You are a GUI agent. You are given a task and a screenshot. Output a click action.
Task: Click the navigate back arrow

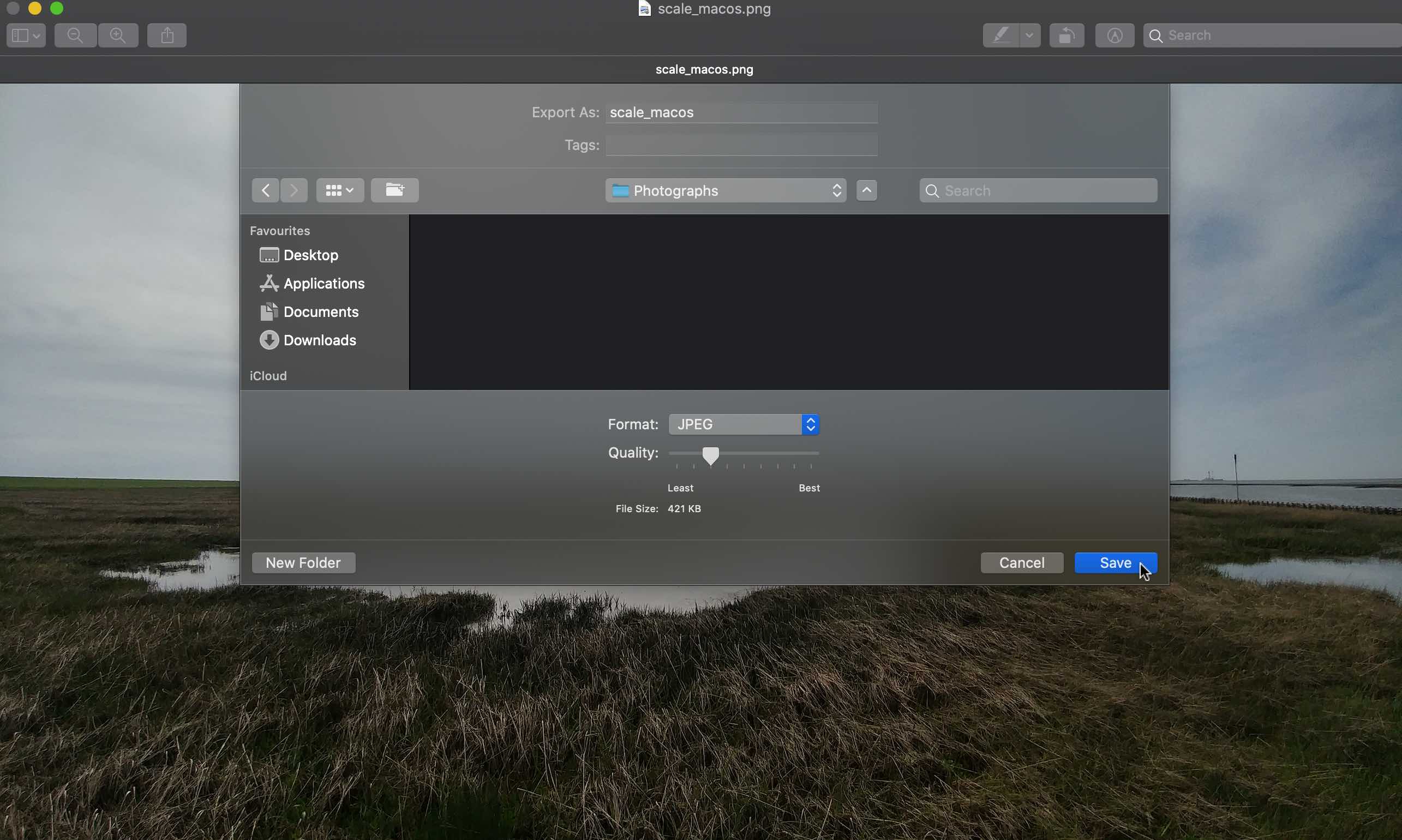coord(266,190)
